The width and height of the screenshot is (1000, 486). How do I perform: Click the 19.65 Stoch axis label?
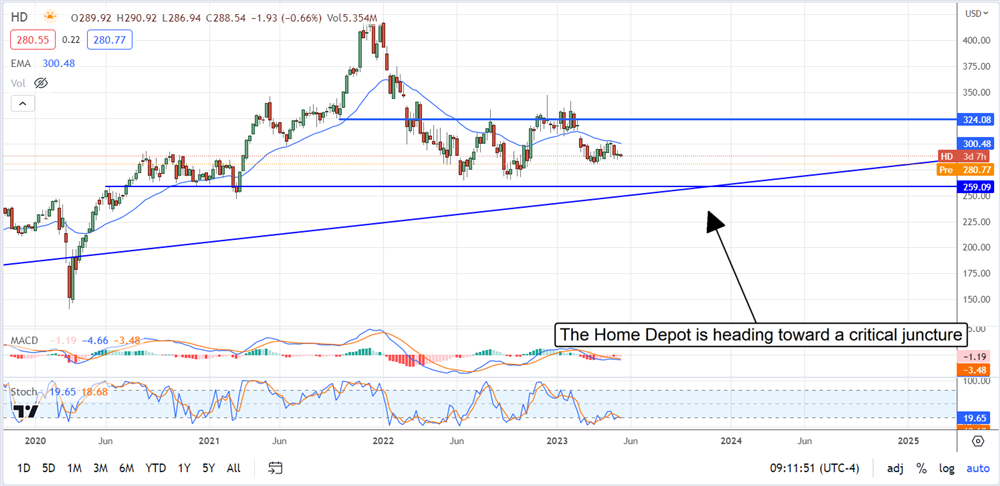click(976, 418)
